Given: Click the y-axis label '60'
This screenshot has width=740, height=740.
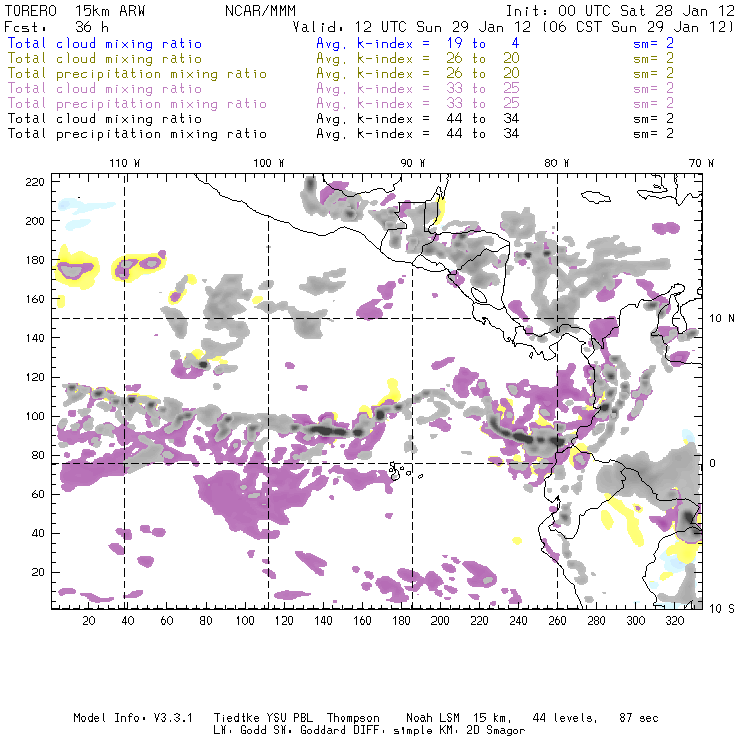Looking at the screenshot, I should click(38, 495).
